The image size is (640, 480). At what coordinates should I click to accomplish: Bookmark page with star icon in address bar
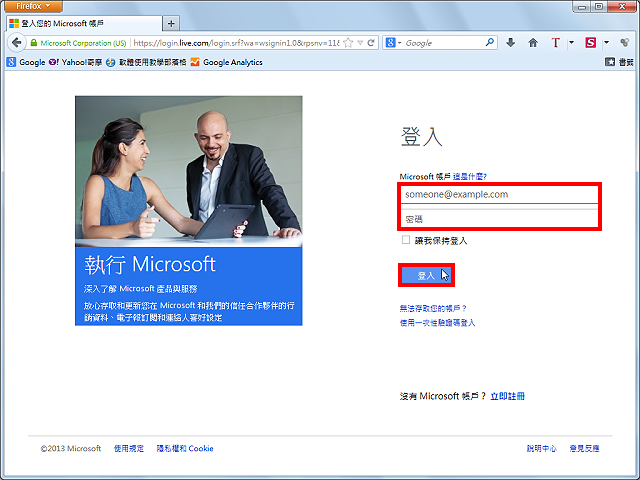(x=348, y=43)
